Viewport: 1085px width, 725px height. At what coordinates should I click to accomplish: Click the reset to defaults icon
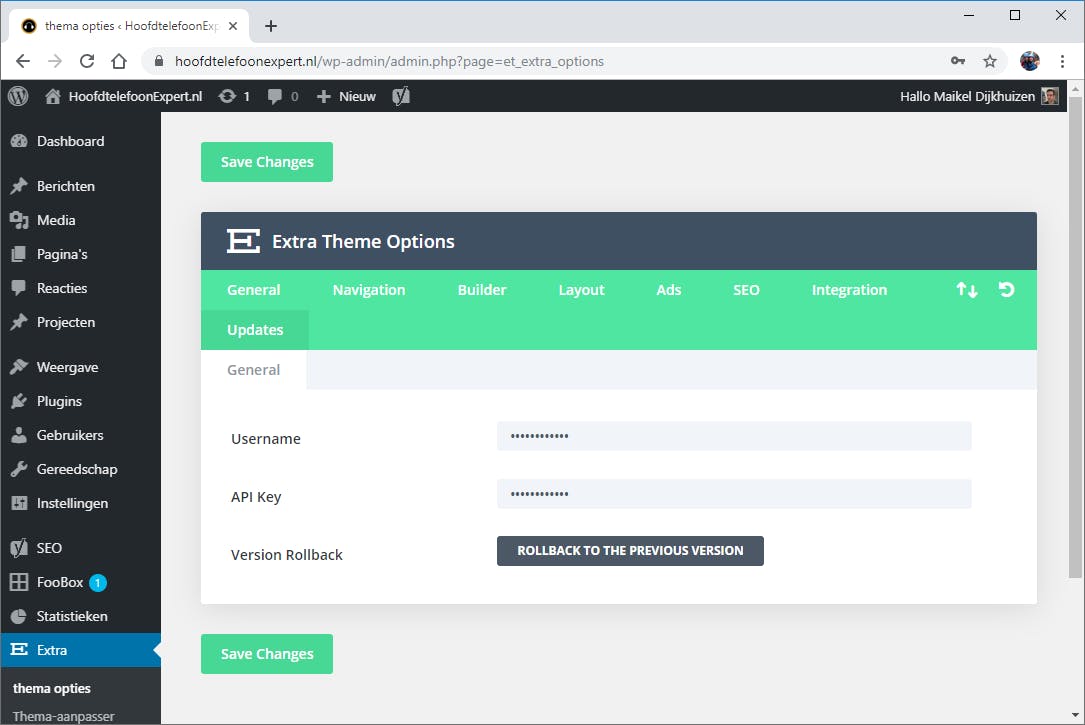click(x=1007, y=290)
